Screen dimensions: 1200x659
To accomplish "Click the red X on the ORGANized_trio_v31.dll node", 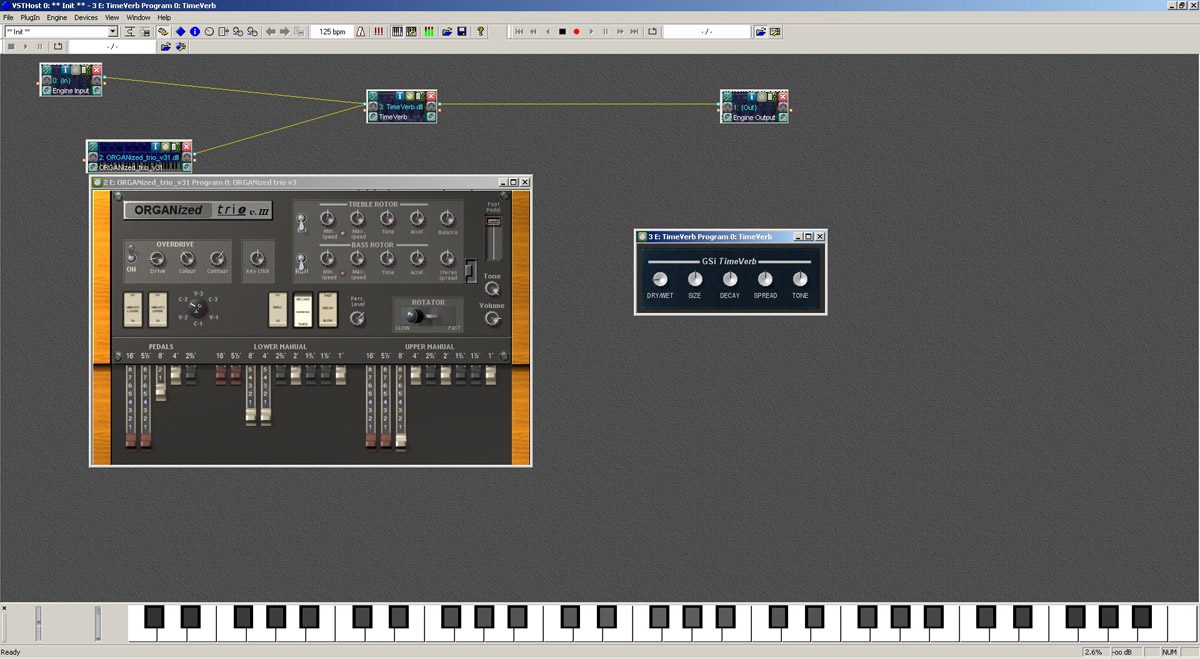I will (186, 147).
